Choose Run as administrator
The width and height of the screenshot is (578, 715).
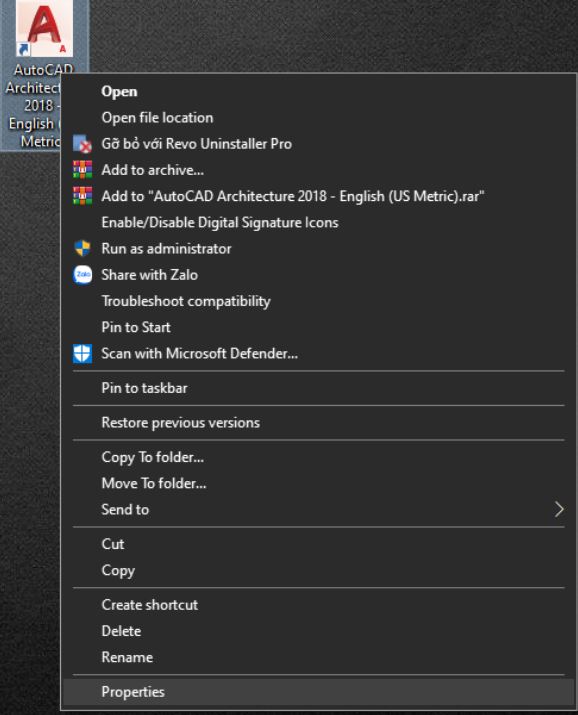318,249
